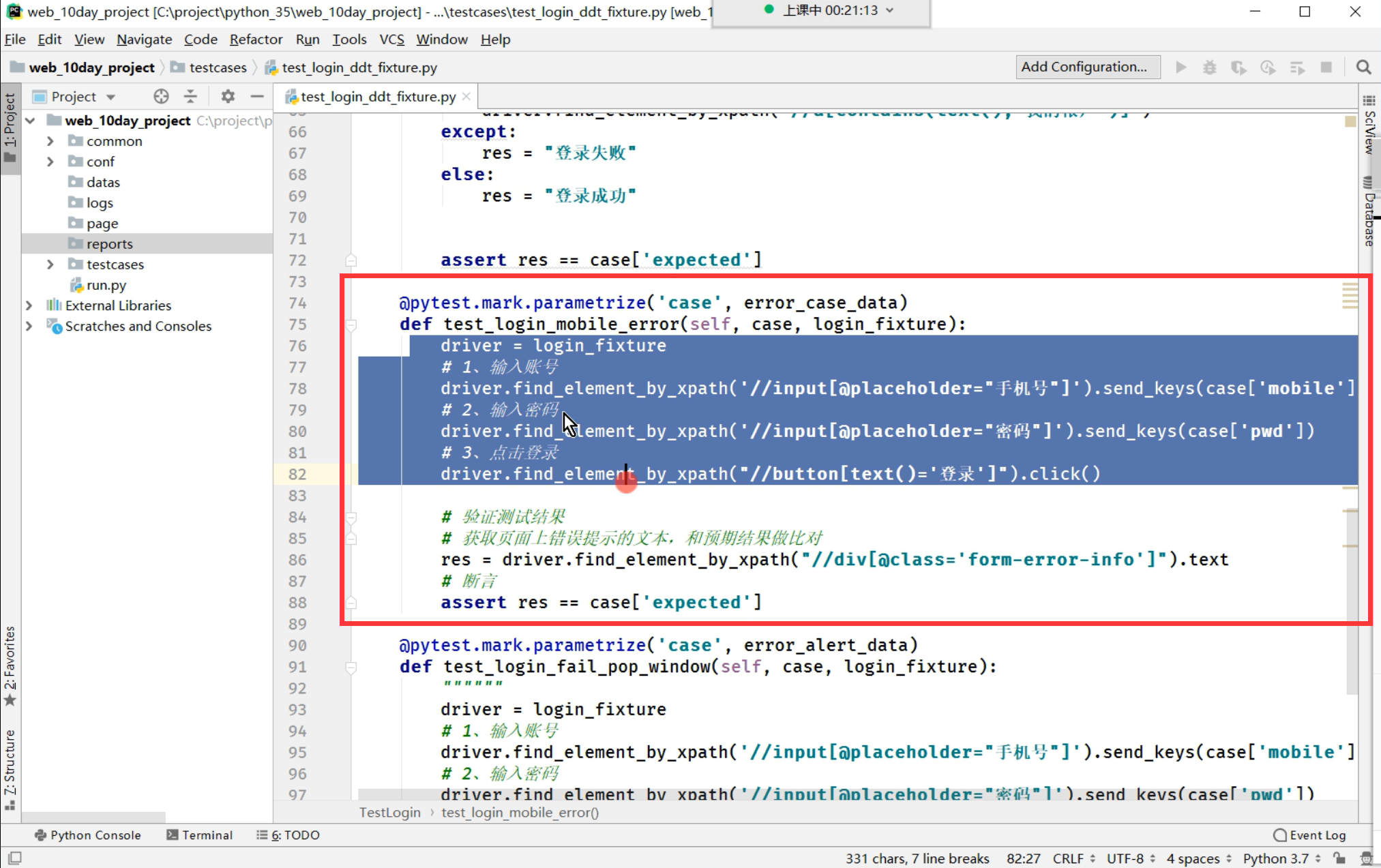This screenshot has width=1381, height=868.
Task: Toggle tool window bars in bottom-left corner
Action: pos(14,858)
